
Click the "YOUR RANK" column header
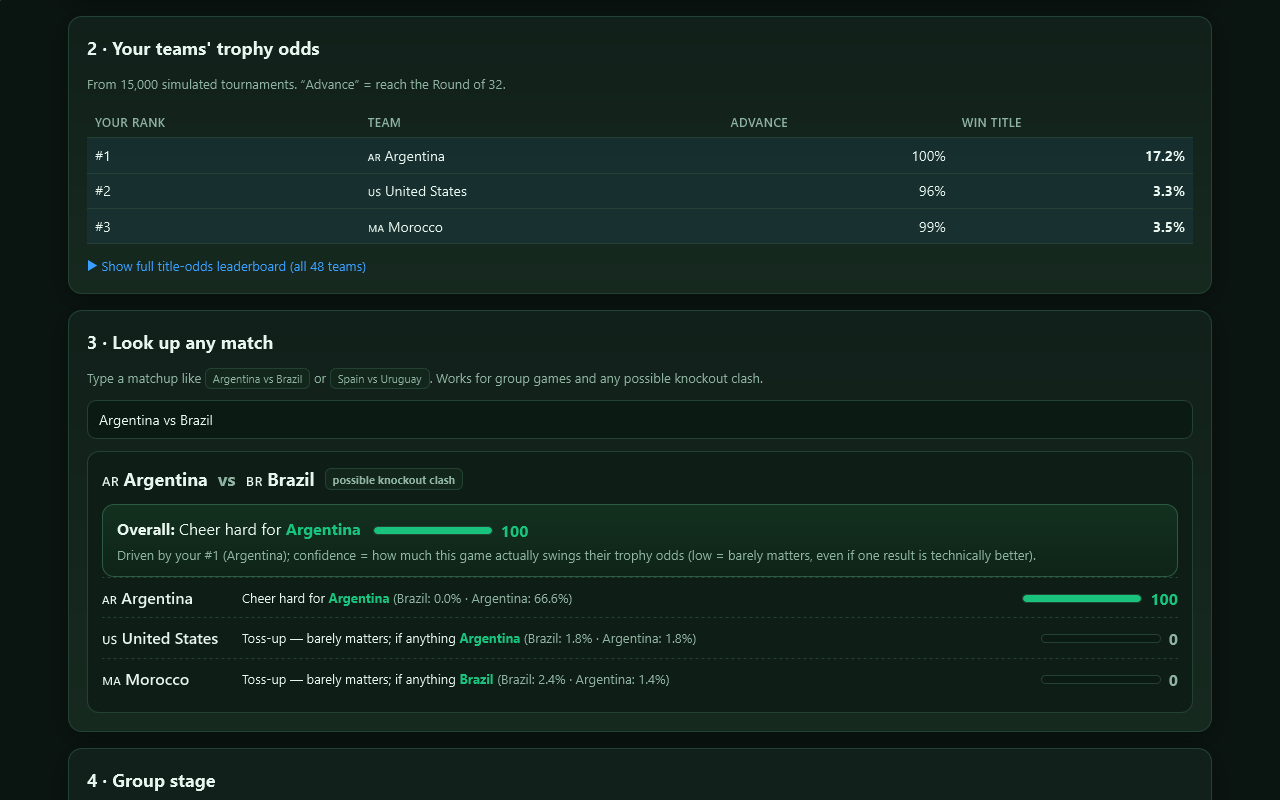pyautogui.click(x=130, y=123)
